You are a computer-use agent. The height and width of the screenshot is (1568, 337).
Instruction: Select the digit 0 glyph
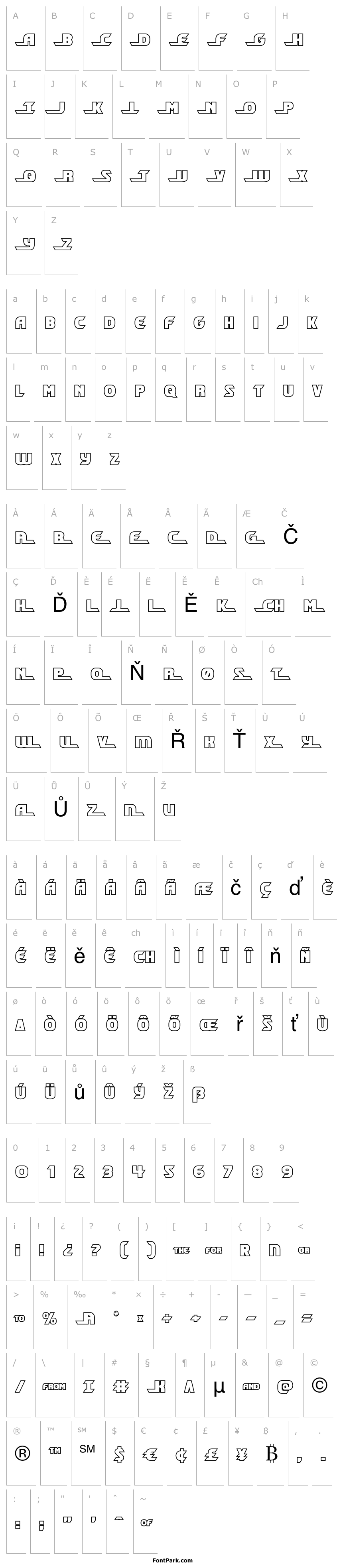(21, 1171)
